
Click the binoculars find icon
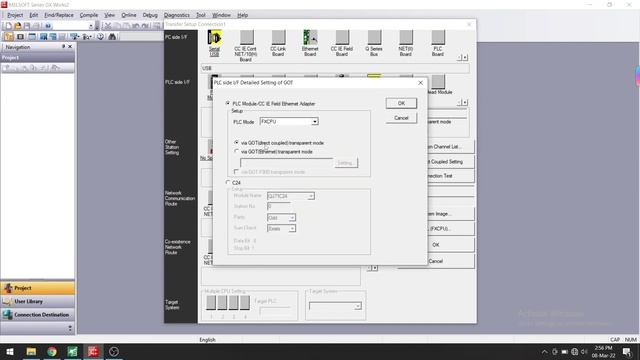click(112, 37)
